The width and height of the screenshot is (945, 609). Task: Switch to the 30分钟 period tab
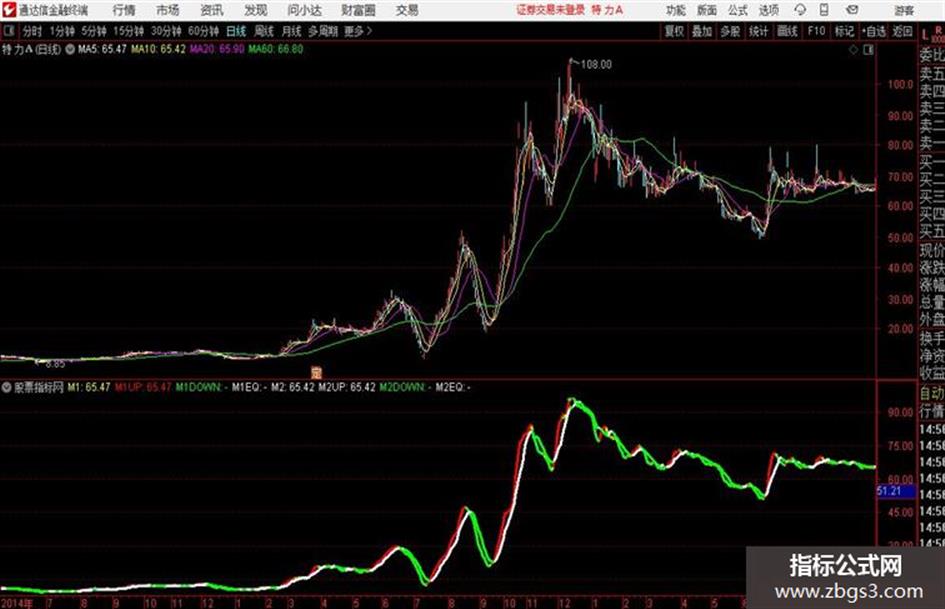(166, 31)
